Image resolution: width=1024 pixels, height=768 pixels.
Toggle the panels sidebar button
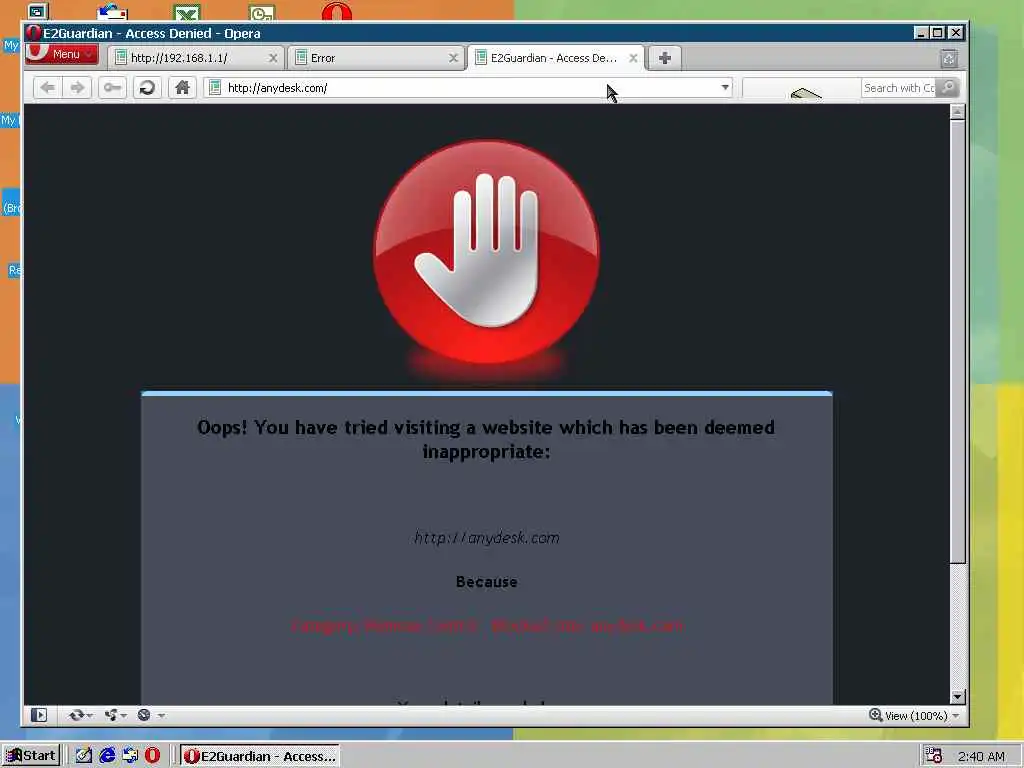(x=39, y=715)
